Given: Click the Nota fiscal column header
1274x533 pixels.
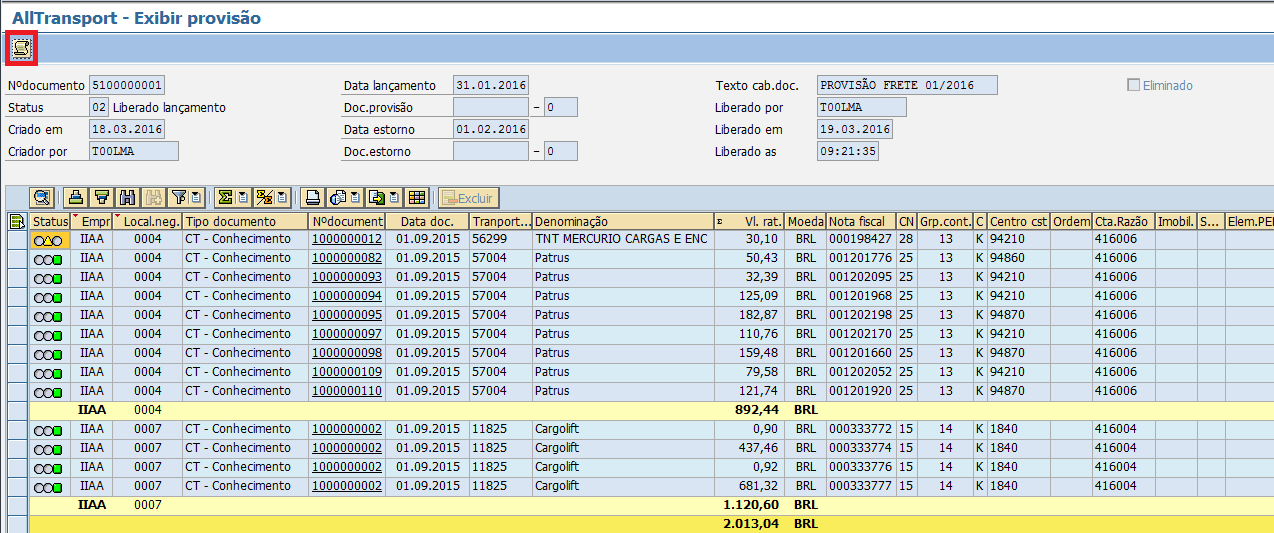Looking at the screenshot, I should coord(859,221).
